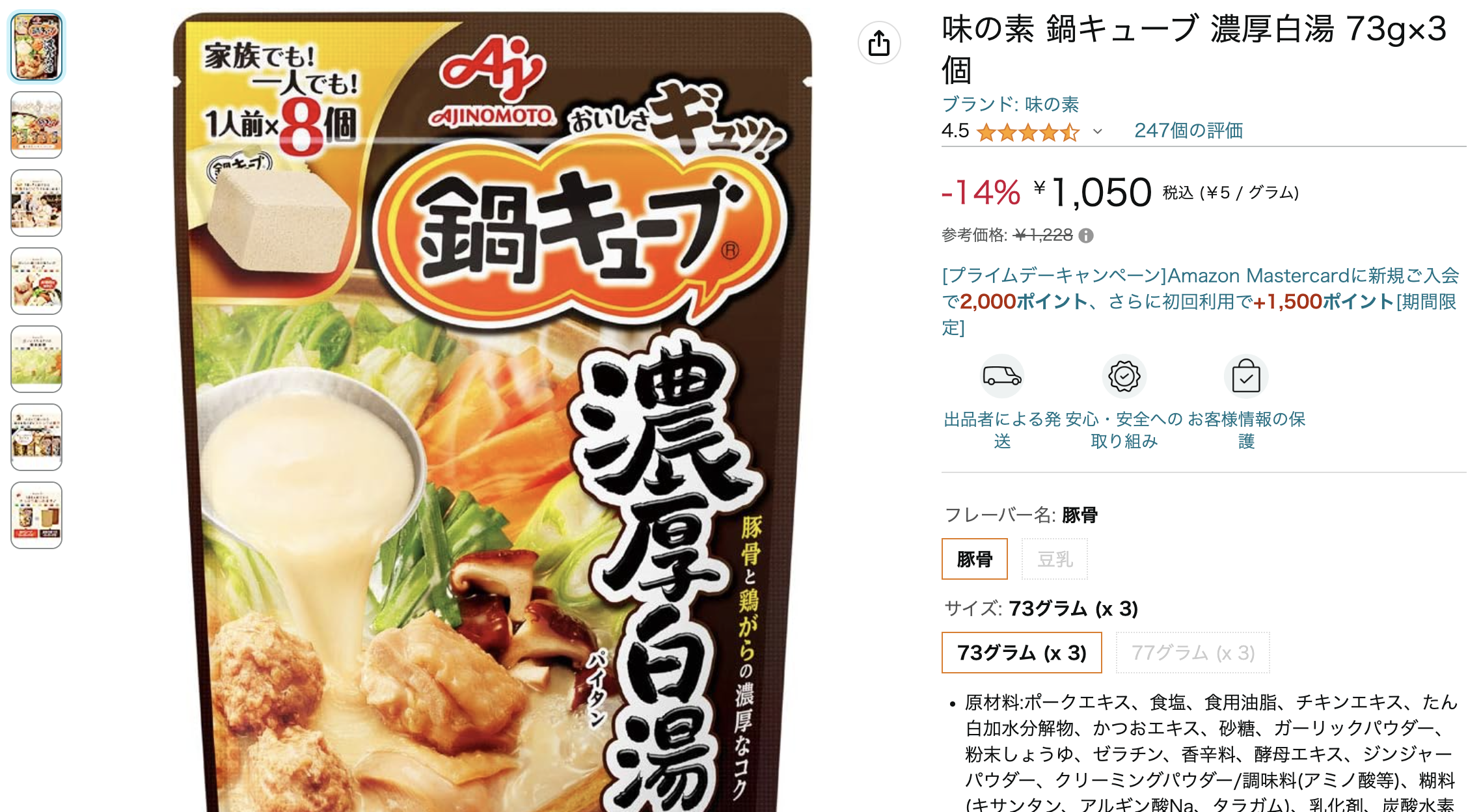Click the main product package image
Screen dimensions: 1481x812
tap(493, 411)
